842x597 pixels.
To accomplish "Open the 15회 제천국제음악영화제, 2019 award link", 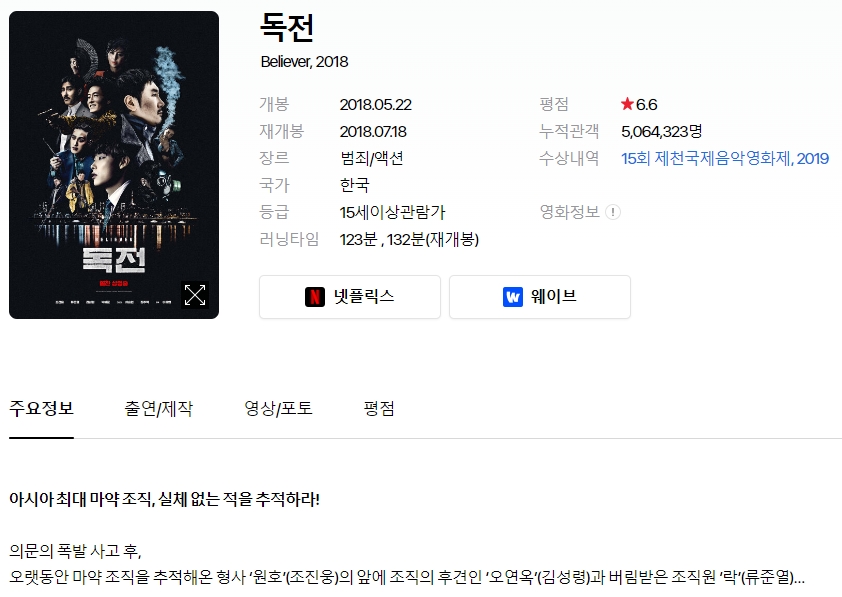I will click(x=725, y=158).
